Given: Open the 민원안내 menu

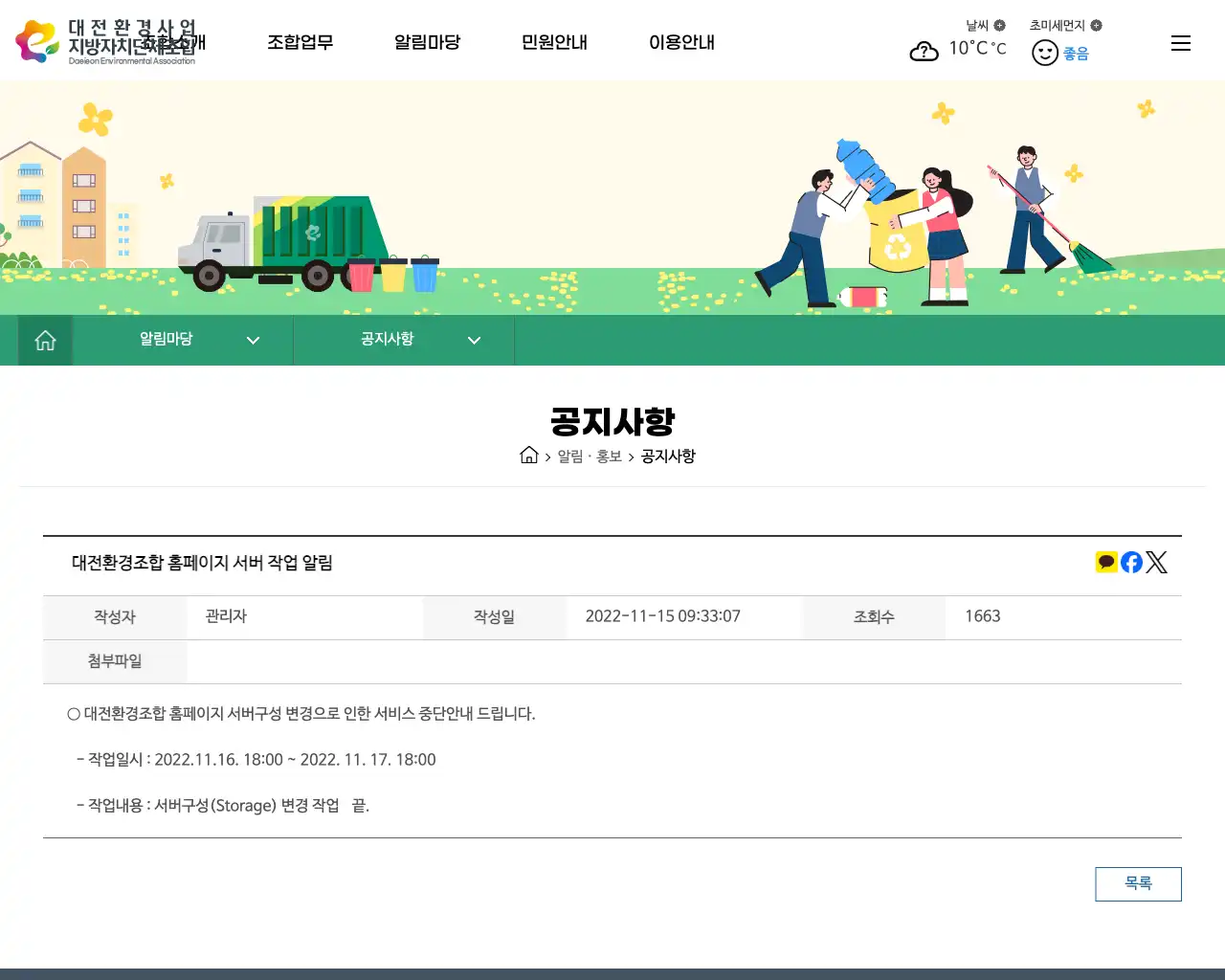Looking at the screenshot, I should click(554, 42).
